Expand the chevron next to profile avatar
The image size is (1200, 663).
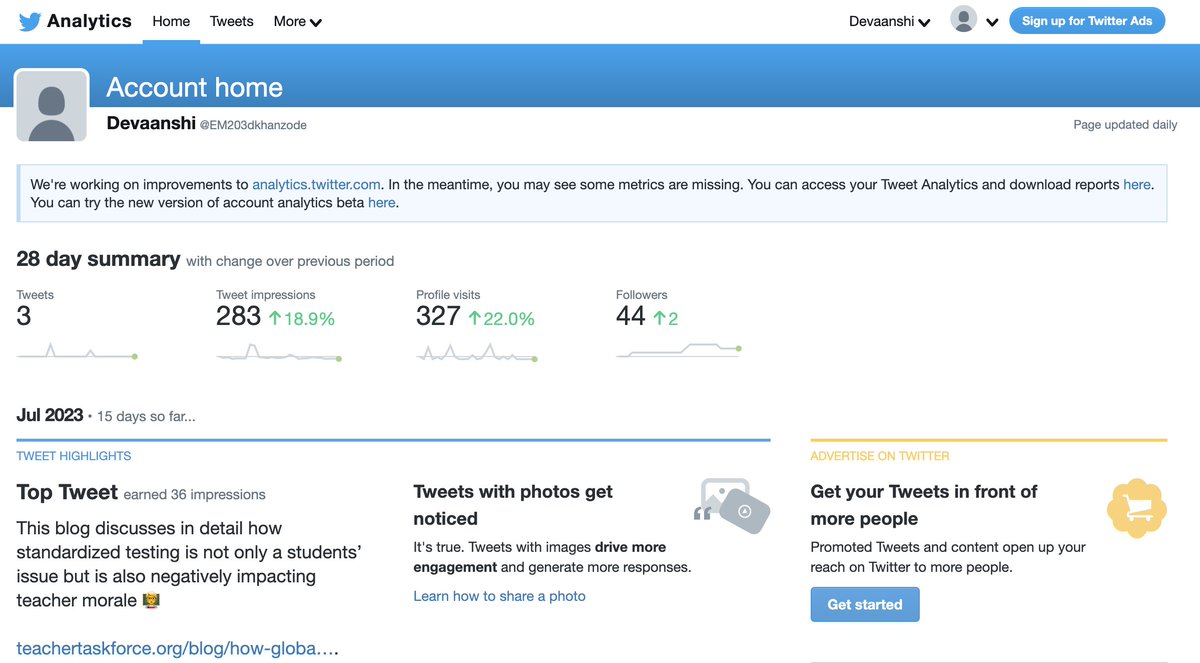point(992,22)
